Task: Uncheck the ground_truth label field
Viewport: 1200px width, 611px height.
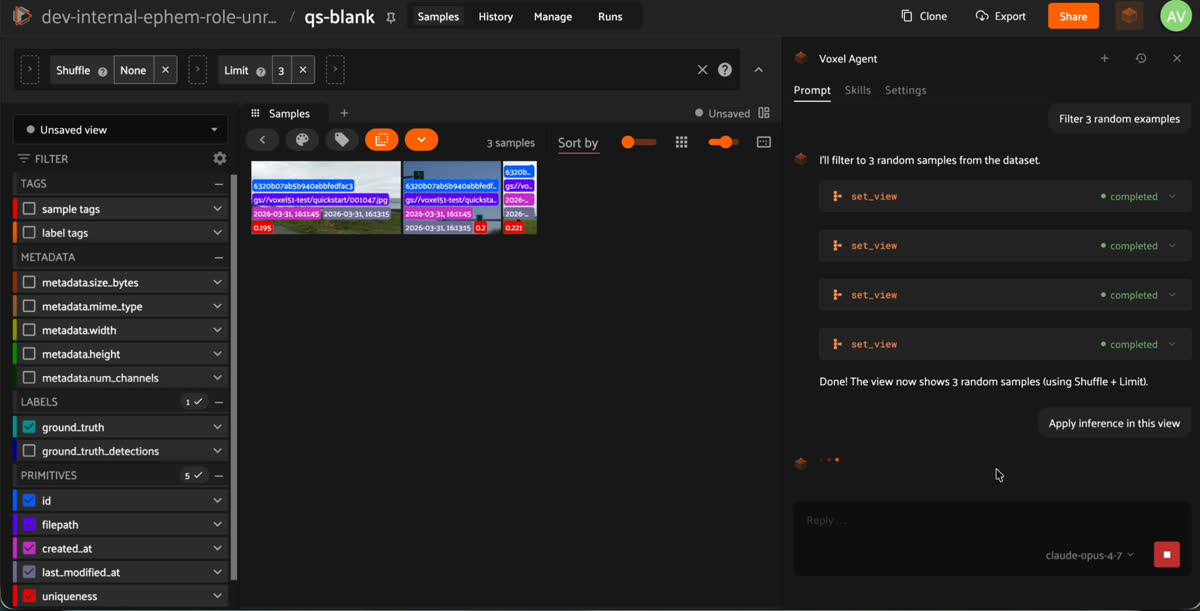Action: [29, 427]
